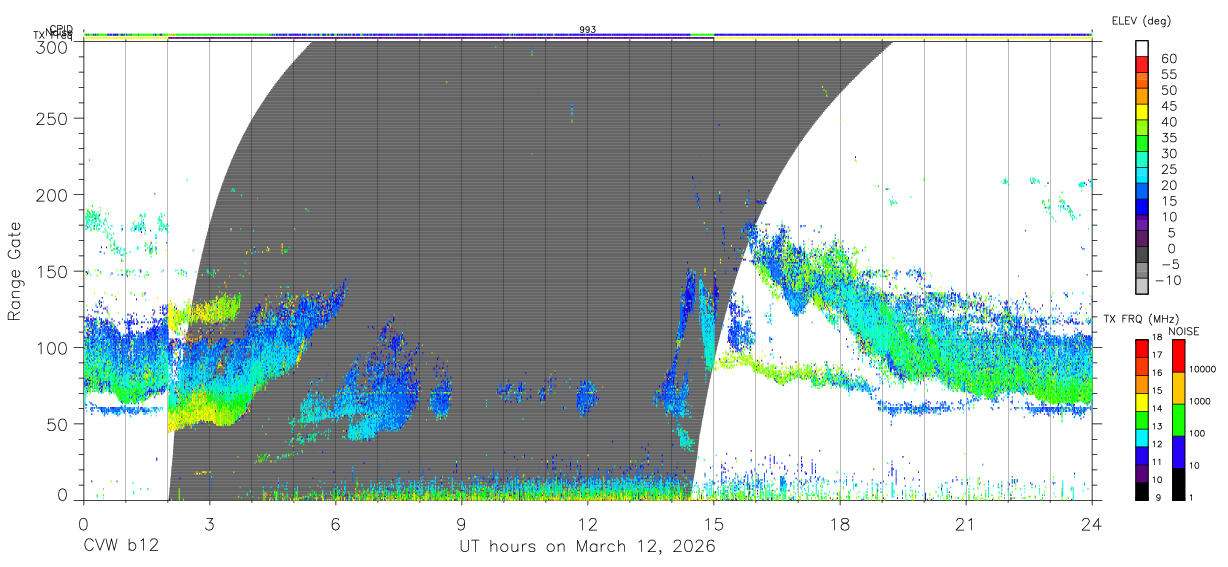Click the y-axis tick label '100'
Viewport: 1228px width, 567px height.
point(53,347)
